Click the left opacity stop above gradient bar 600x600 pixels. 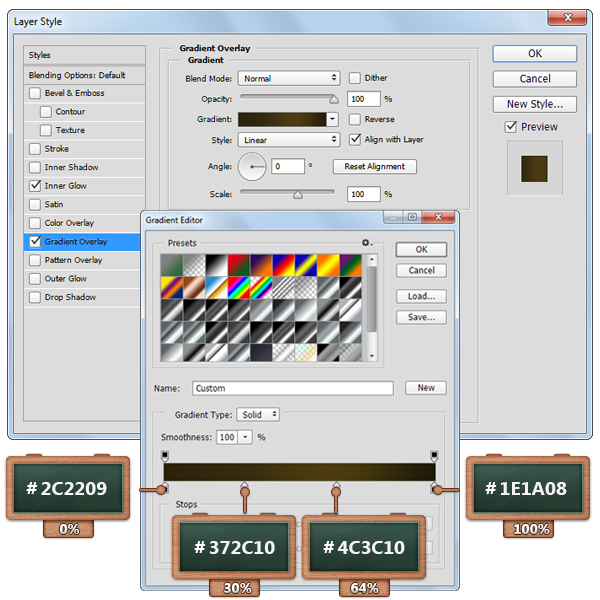coord(165,456)
